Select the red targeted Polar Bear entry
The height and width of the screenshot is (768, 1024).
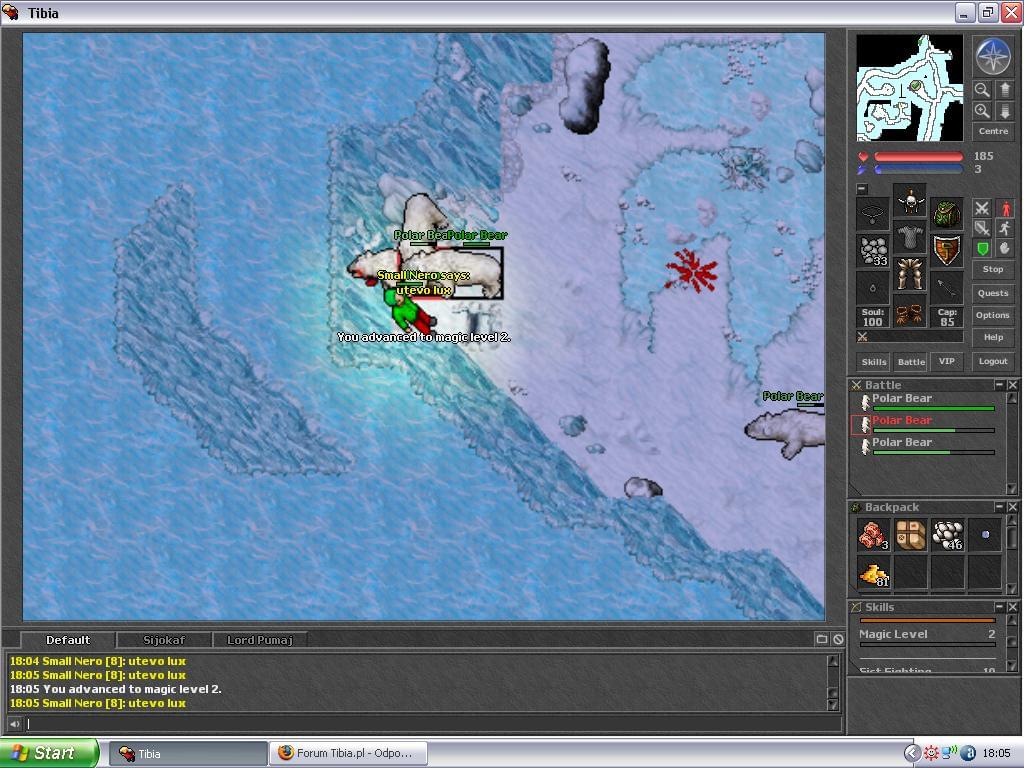coord(925,424)
